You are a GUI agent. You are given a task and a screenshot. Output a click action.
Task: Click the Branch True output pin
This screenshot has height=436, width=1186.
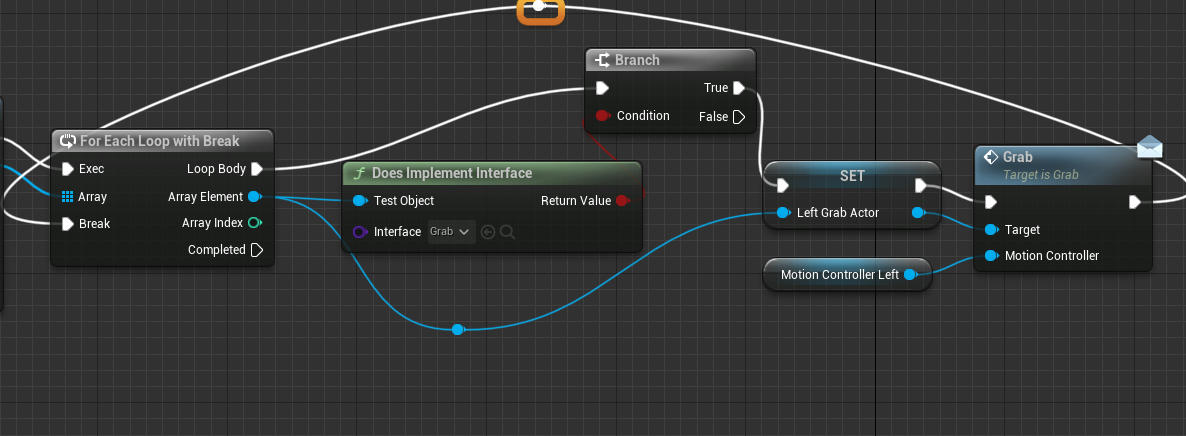(x=739, y=88)
